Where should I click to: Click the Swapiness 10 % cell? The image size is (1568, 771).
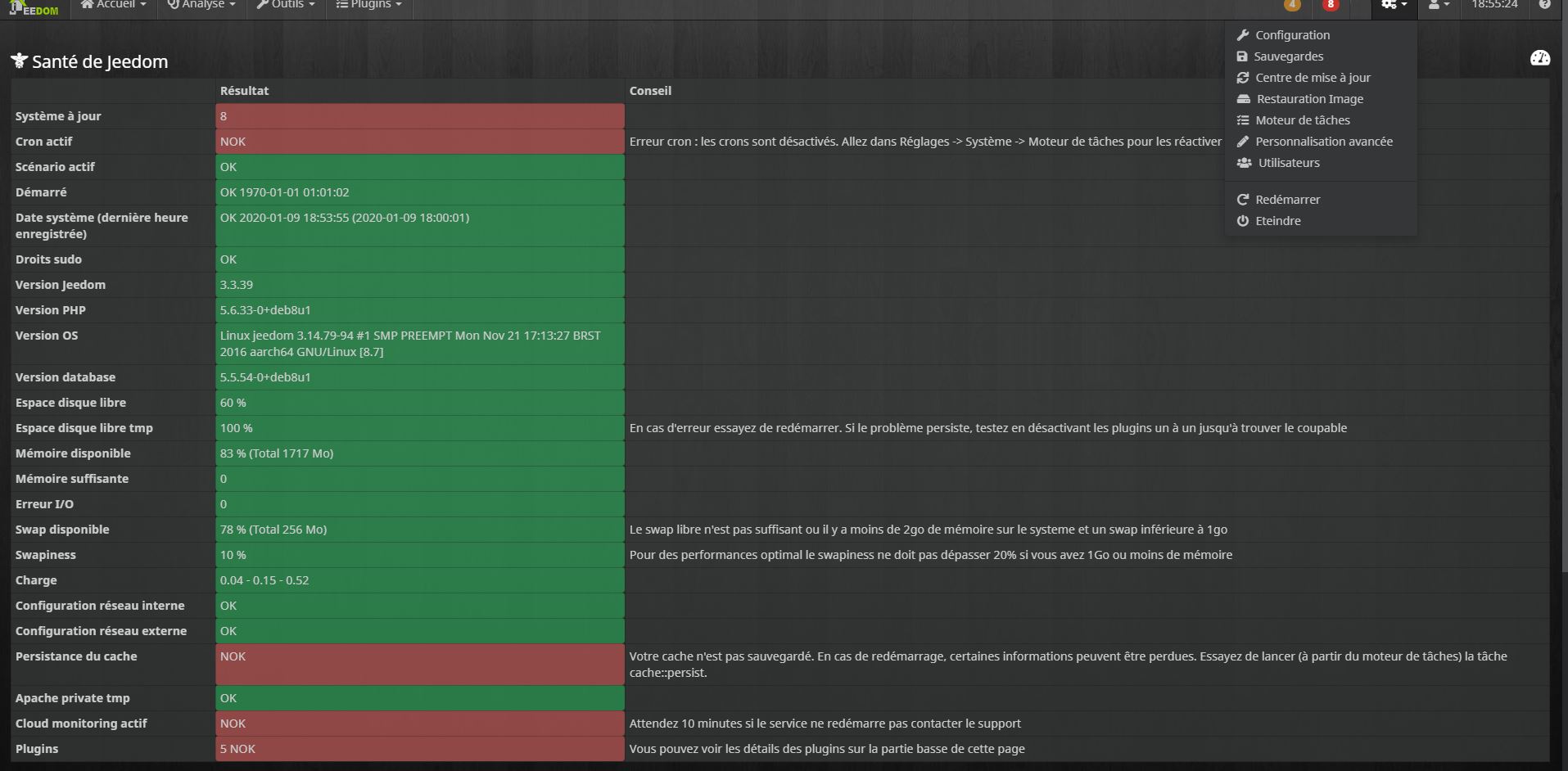pyautogui.click(x=420, y=555)
